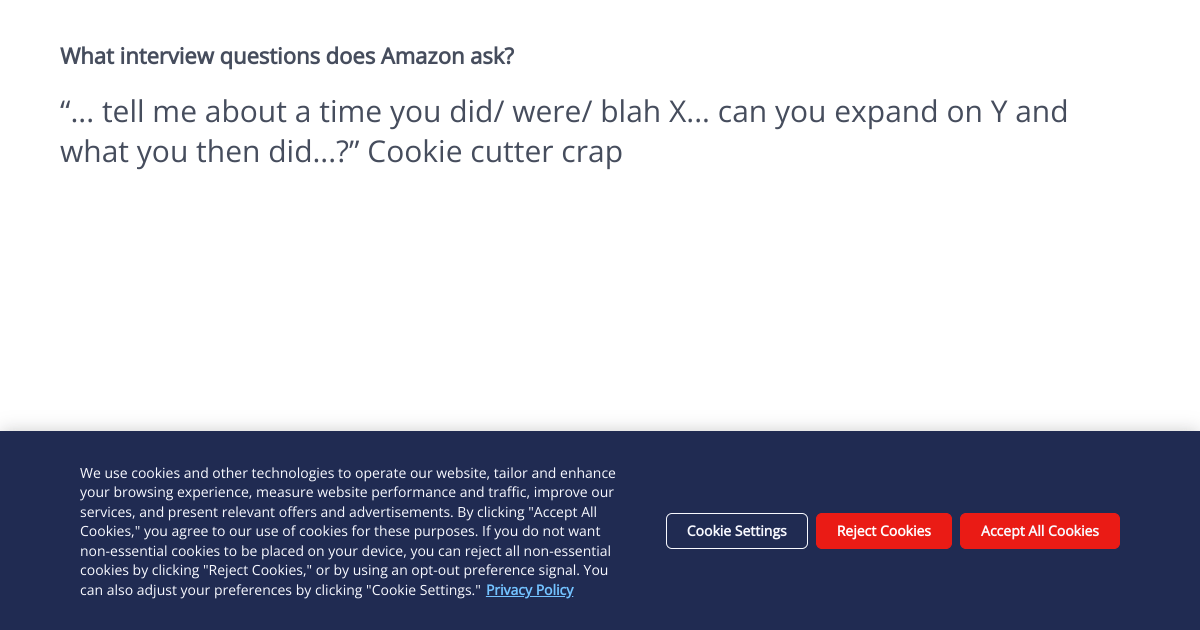Screen dimensions: 1200x630
Task: Click the white page area above the banner
Action: point(600,300)
